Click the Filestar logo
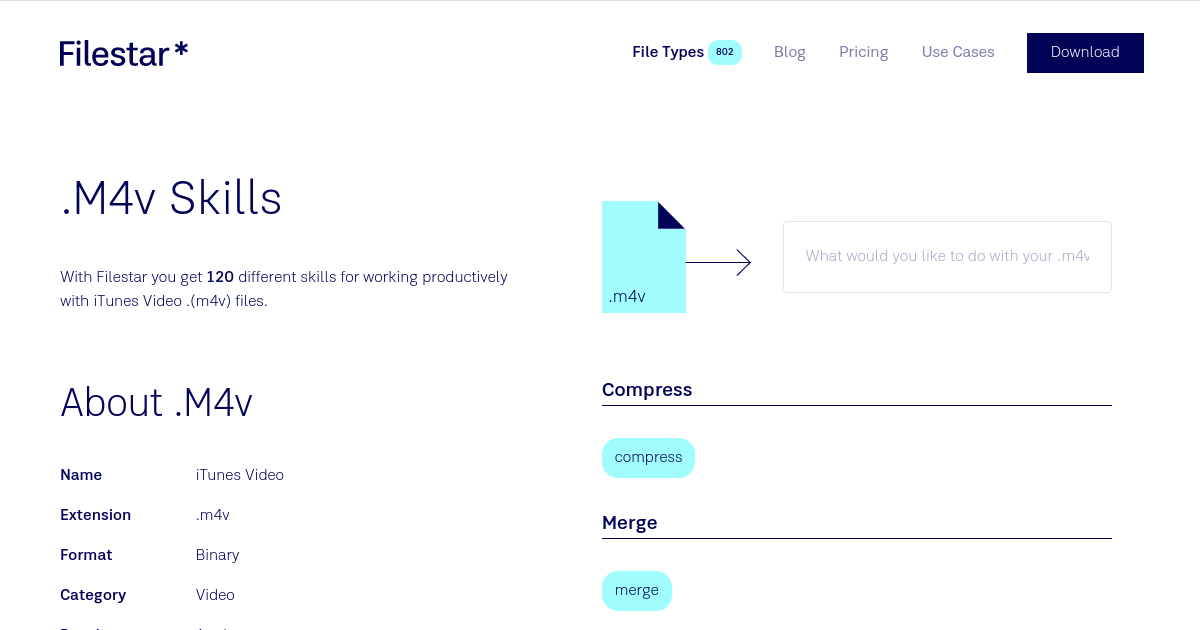Image resolution: width=1200 pixels, height=630 pixels. click(124, 53)
